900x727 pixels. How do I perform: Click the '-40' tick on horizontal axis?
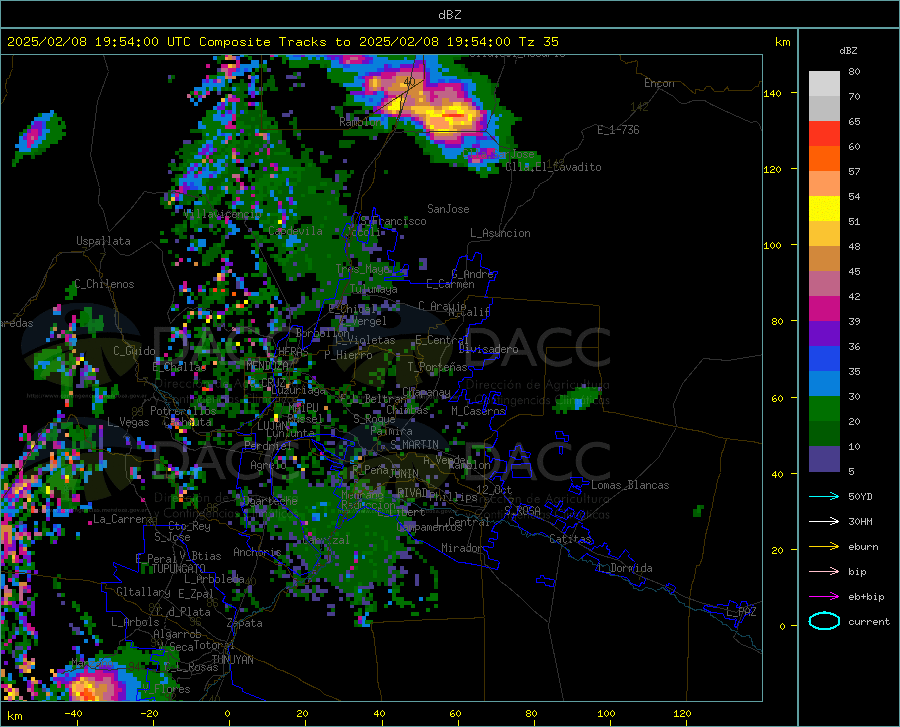click(x=73, y=714)
